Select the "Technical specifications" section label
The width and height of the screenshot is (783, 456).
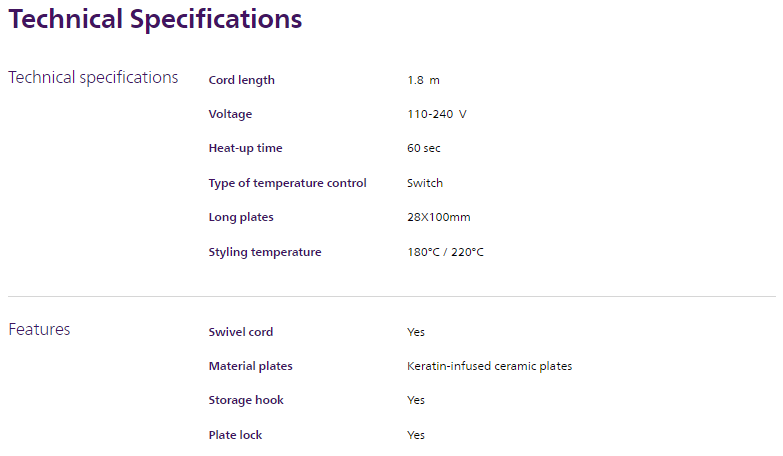(93, 78)
